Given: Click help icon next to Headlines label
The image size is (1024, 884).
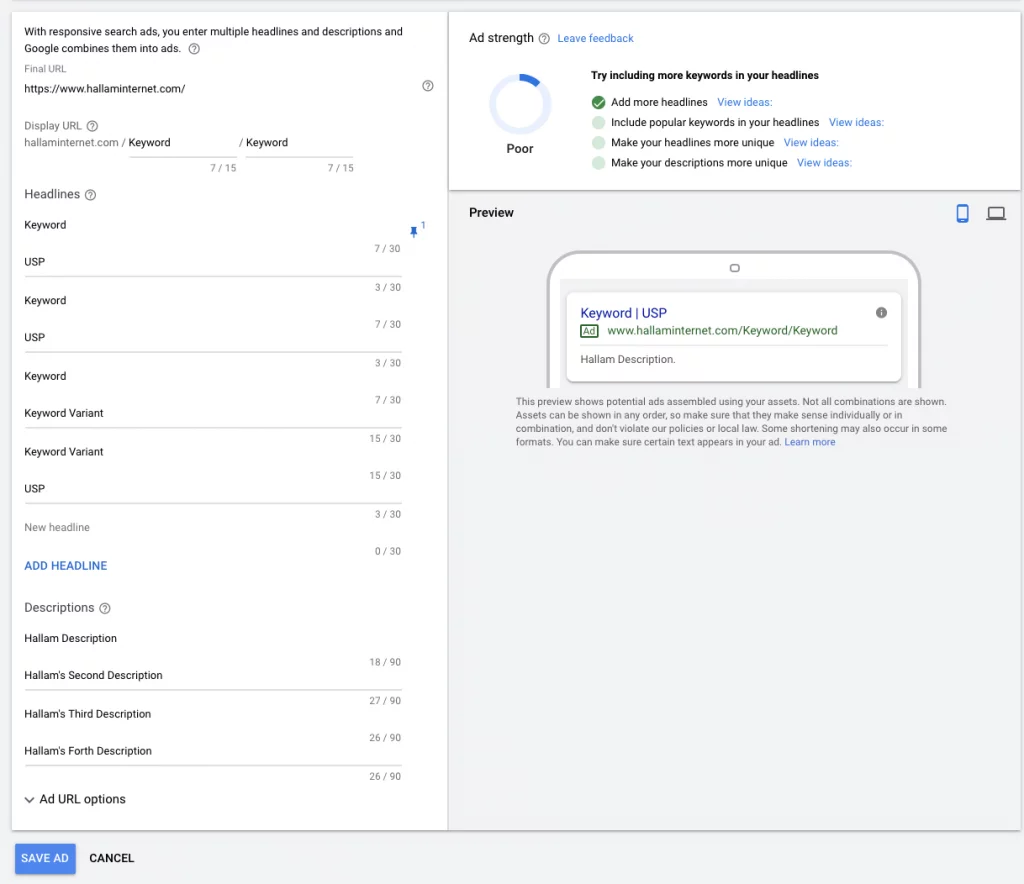Looking at the screenshot, I should tap(90, 195).
